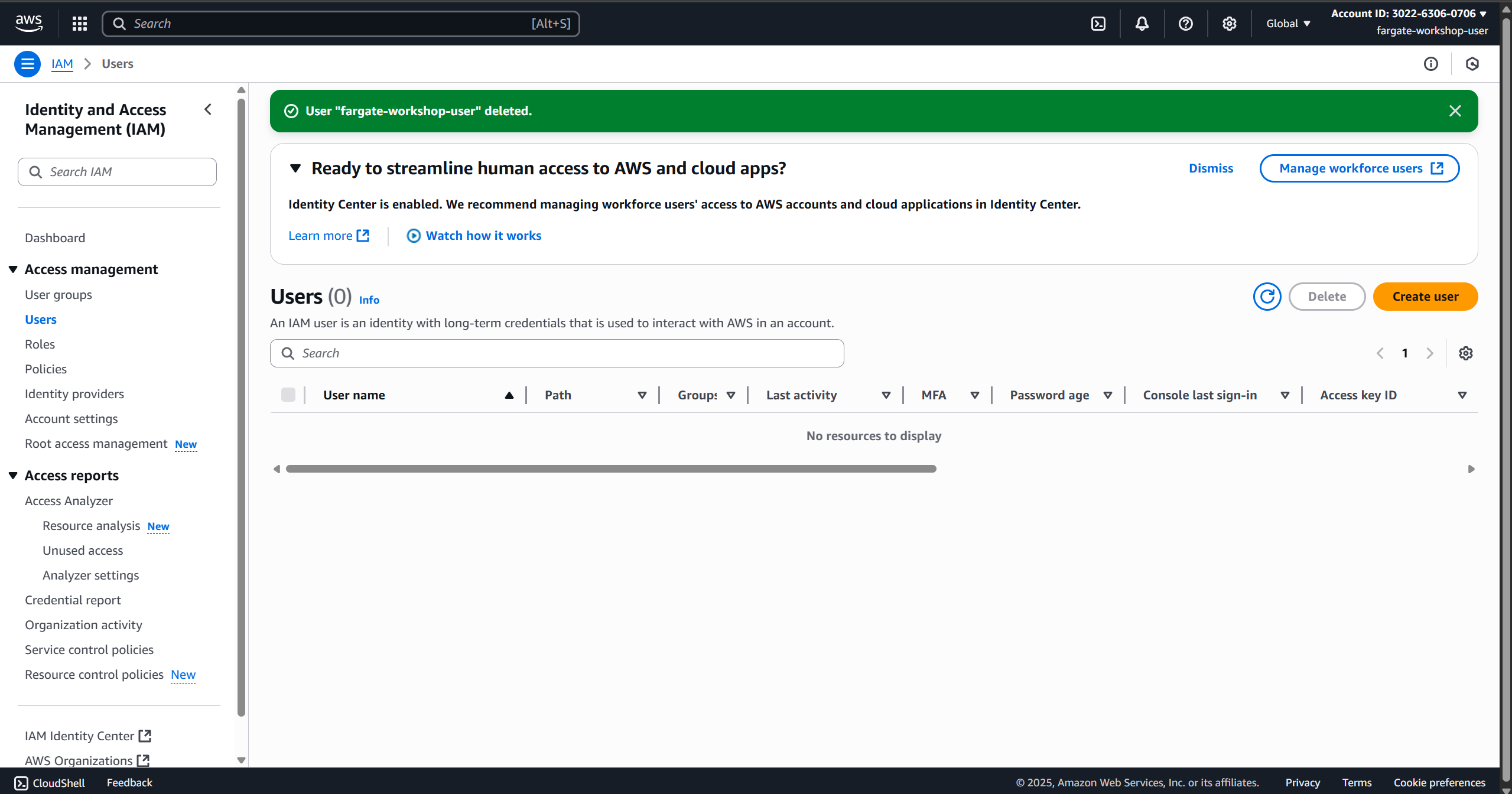Go to previous page of users

(x=1380, y=353)
